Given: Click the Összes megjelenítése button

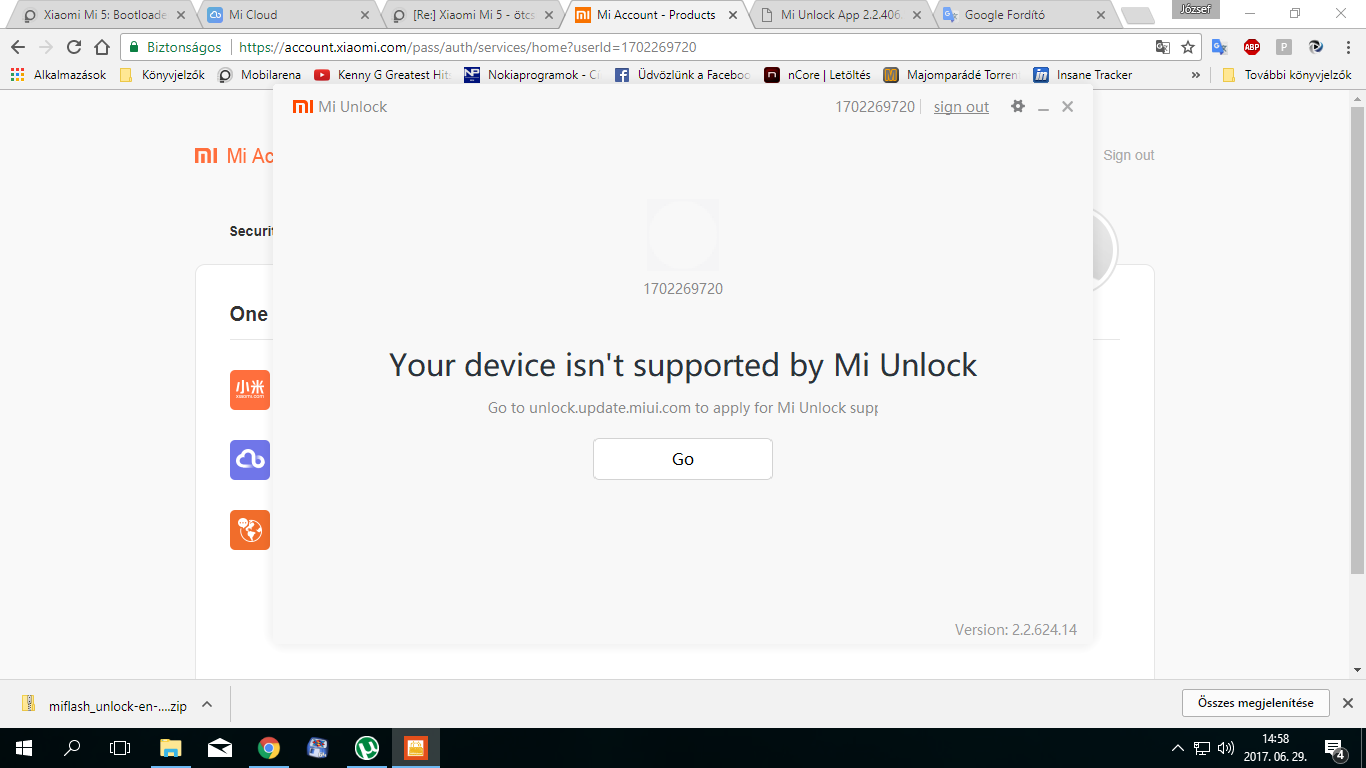Looking at the screenshot, I should pyautogui.click(x=1255, y=703).
